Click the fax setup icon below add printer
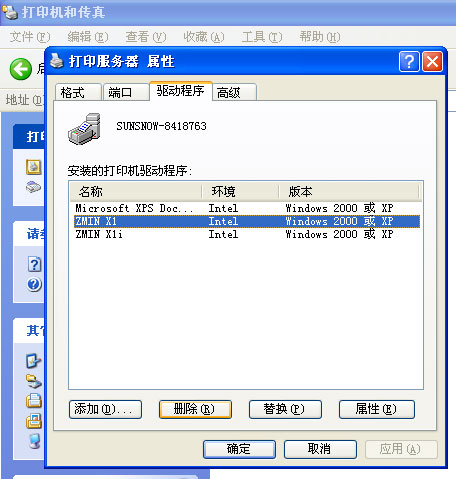This screenshot has width=456, height=479. tap(33, 187)
